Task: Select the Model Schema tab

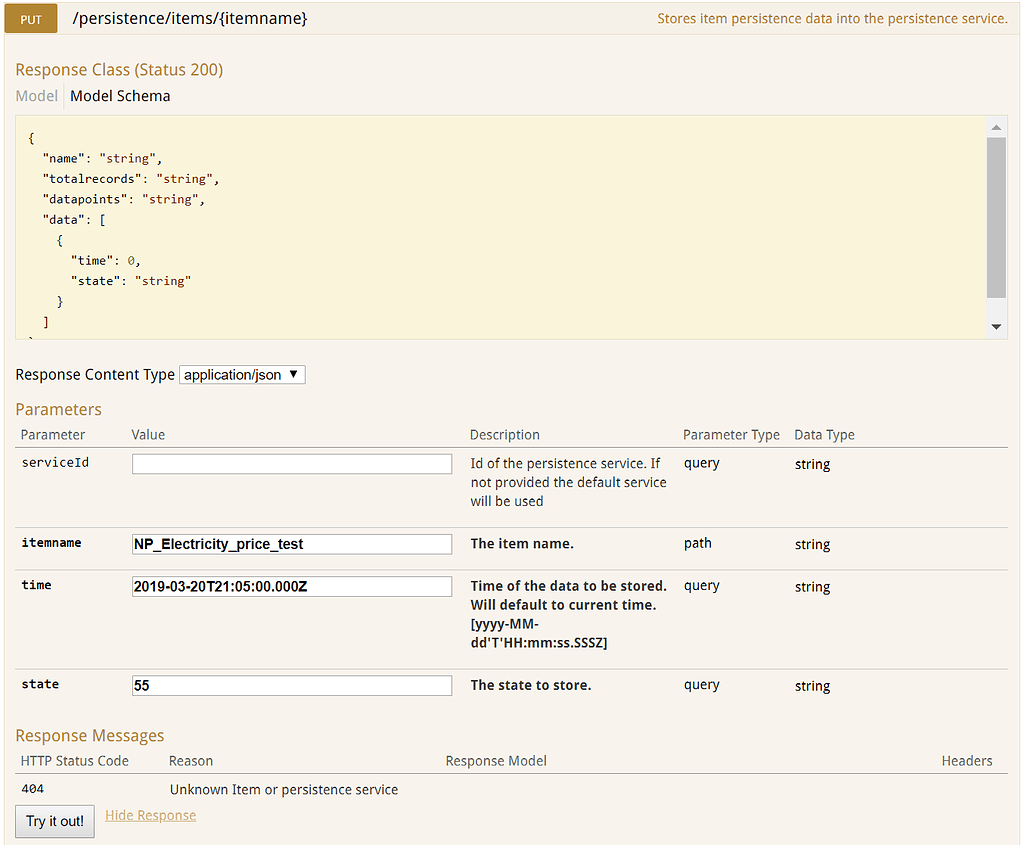Action: (120, 95)
